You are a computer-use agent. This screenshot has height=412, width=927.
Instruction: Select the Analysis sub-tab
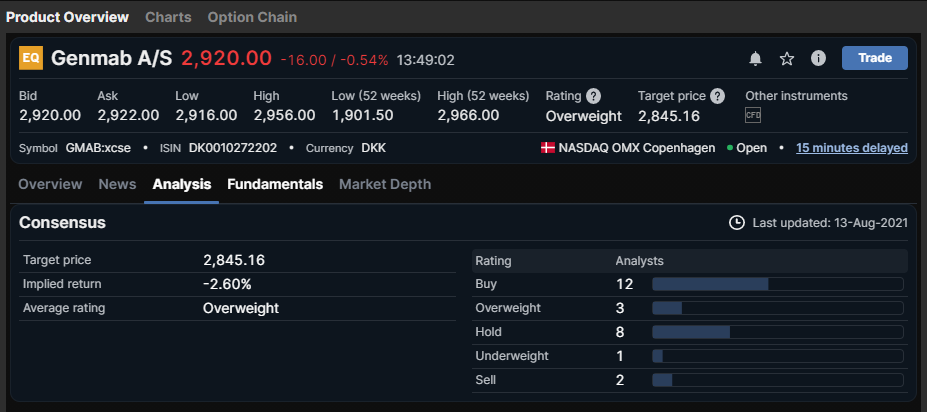point(181,184)
